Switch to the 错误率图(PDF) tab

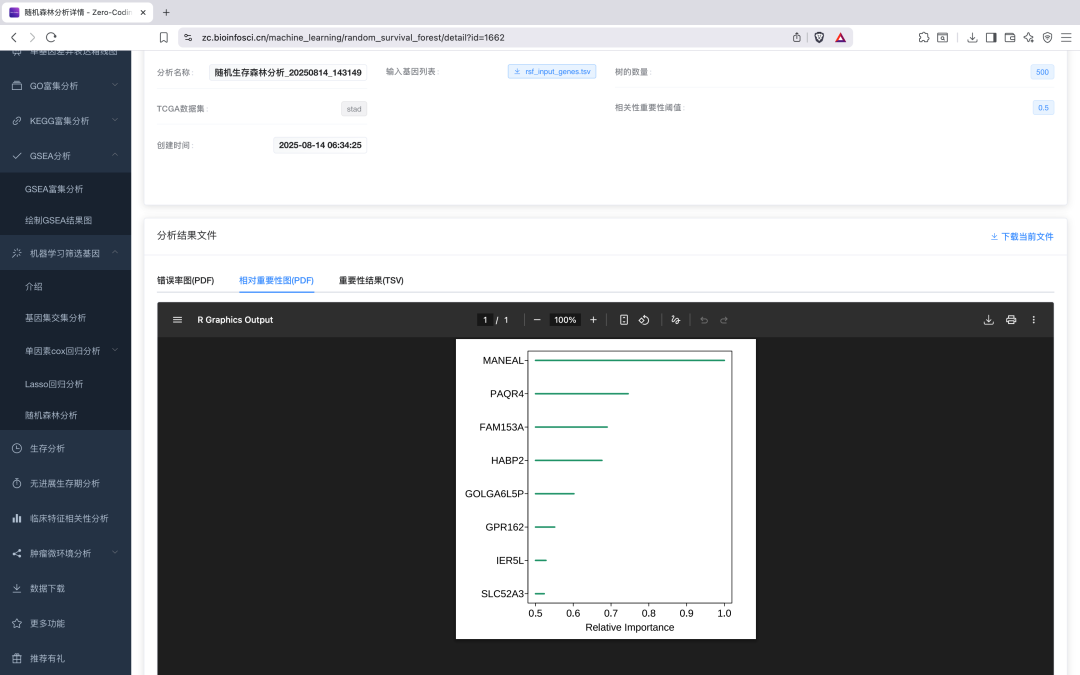(185, 280)
